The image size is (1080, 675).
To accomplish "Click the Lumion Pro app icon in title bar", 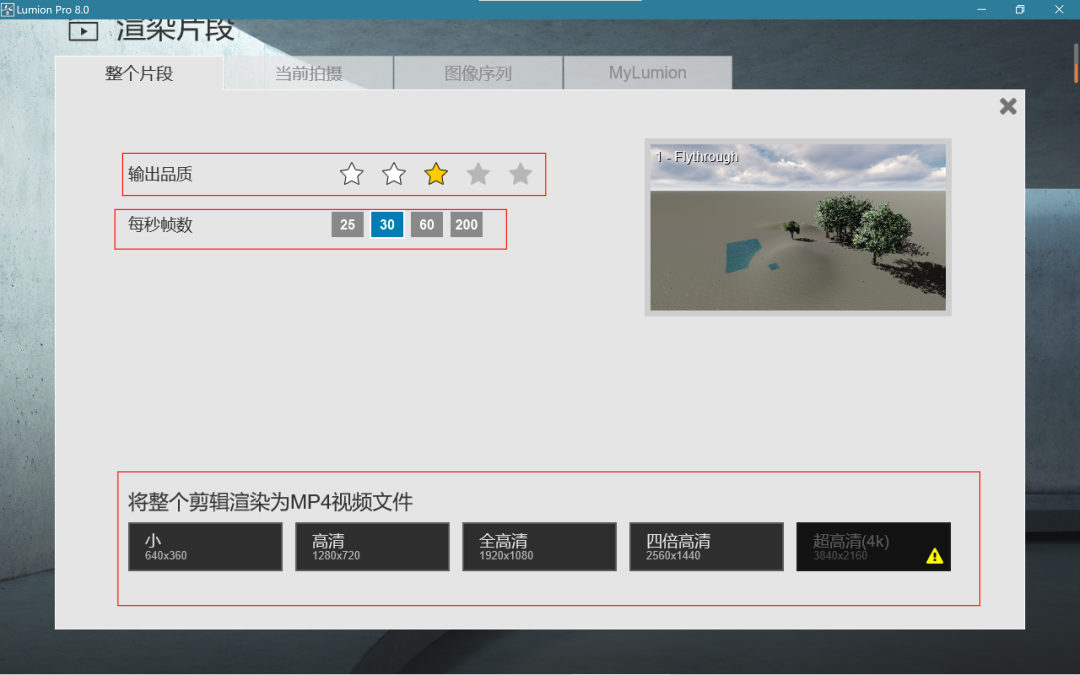I will tap(7, 10).
